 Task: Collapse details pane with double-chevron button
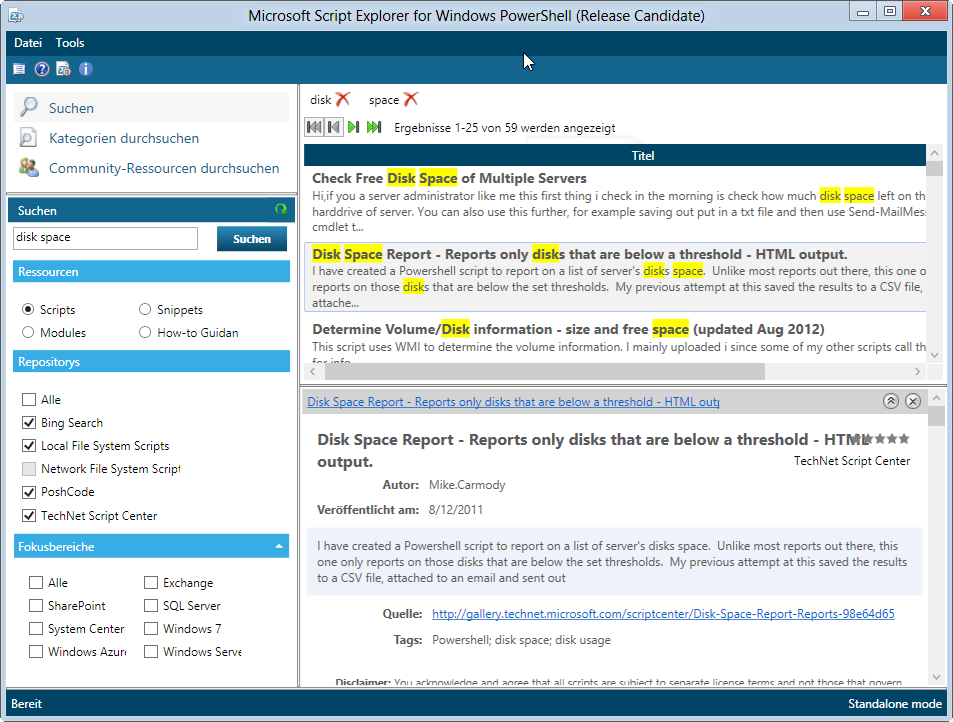point(890,401)
